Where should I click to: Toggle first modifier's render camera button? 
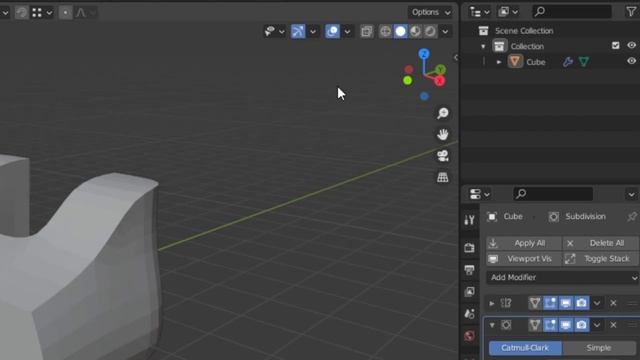[582, 303]
